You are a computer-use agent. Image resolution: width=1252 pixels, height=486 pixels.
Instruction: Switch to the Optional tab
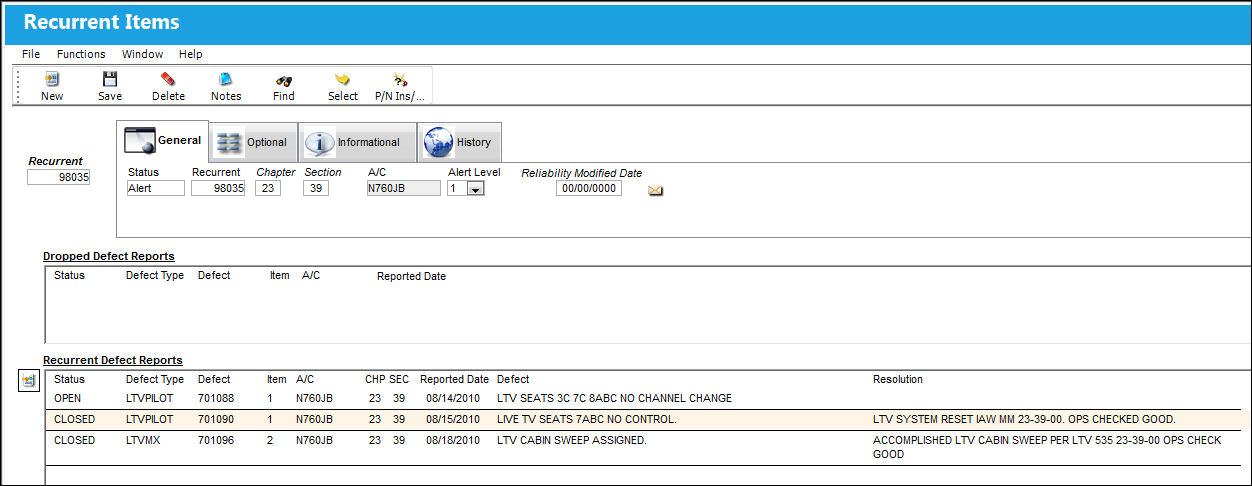pos(254,142)
